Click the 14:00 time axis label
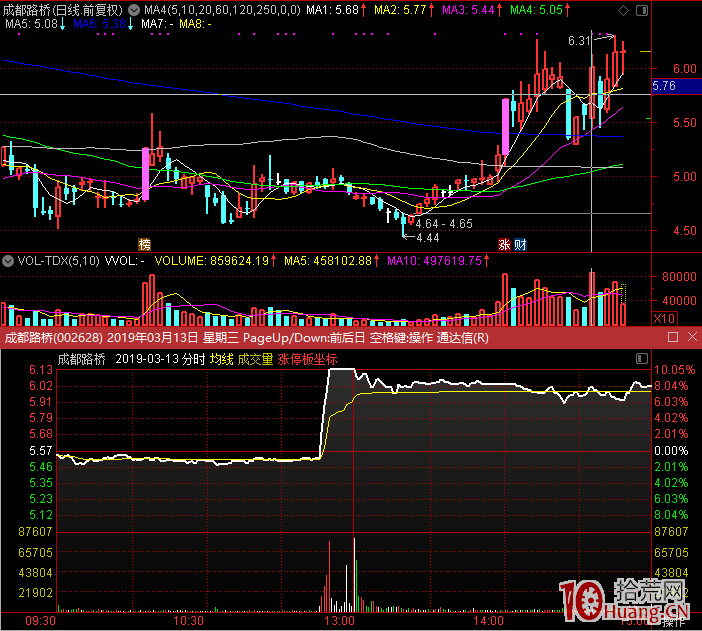Image resolution: width=702 pixels, height=631 pixels. [488, 621]
